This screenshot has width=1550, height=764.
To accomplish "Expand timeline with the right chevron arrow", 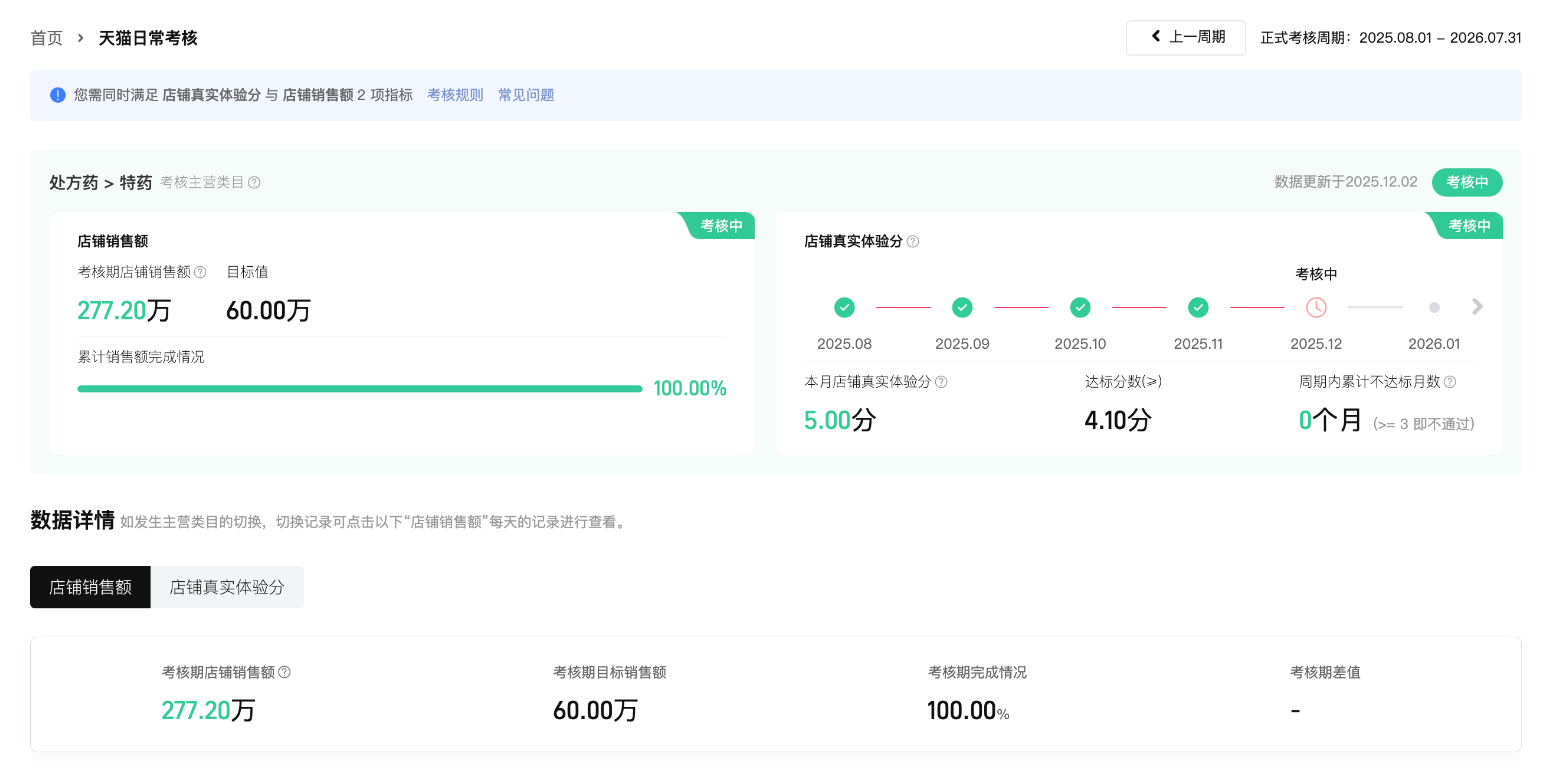I will click(x=1477, y=307).
